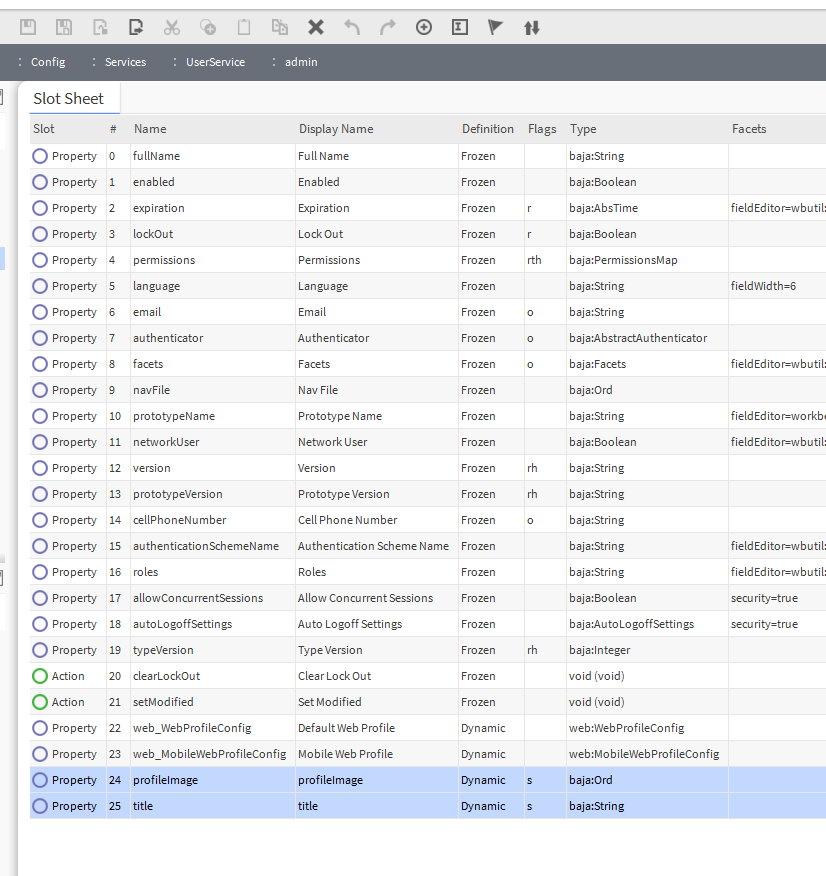Select the setModified action row

(x=163, y=702)
